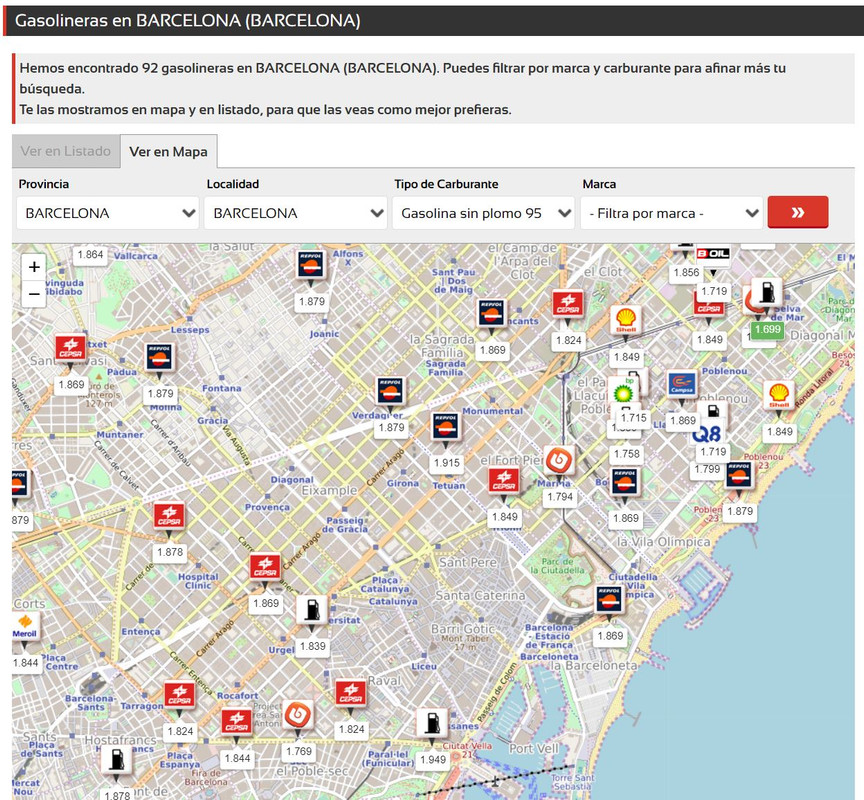Viewport: 864px width, 800px height.
Task: Click the Cepsa marker priced 1.824 near Tarragona
Action: point(179,695)
